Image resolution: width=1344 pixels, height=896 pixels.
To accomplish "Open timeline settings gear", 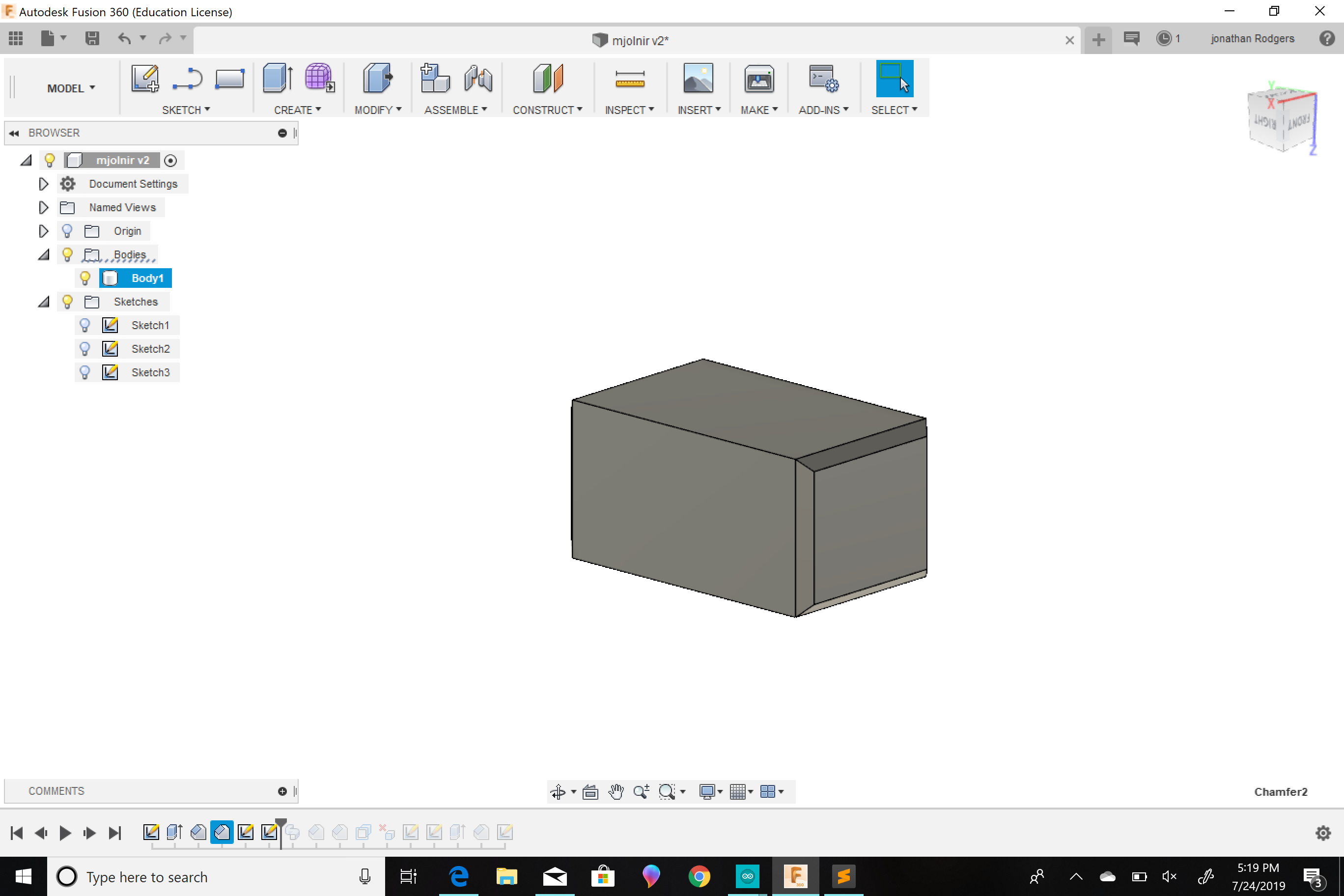I will [1323, 833].
